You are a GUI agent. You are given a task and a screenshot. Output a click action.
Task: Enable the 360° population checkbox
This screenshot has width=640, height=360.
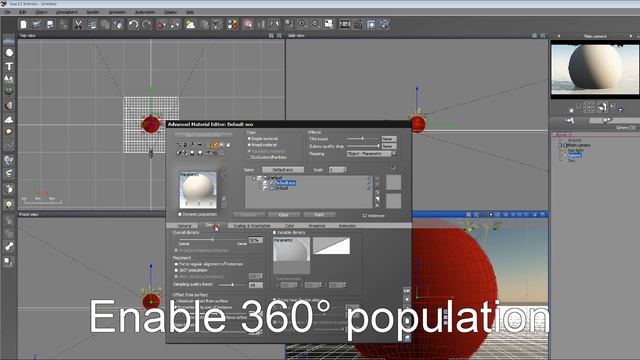(x=176, y=270)
